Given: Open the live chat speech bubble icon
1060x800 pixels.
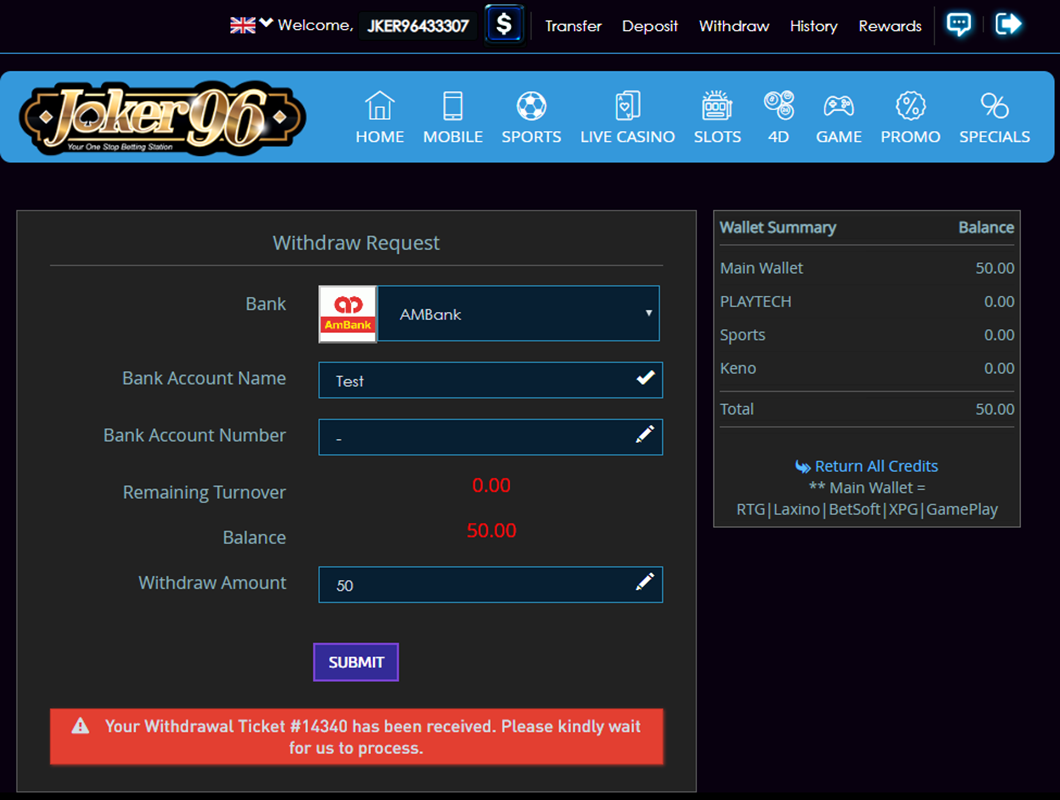Looking at the screenshot, I should click(958, 25).
